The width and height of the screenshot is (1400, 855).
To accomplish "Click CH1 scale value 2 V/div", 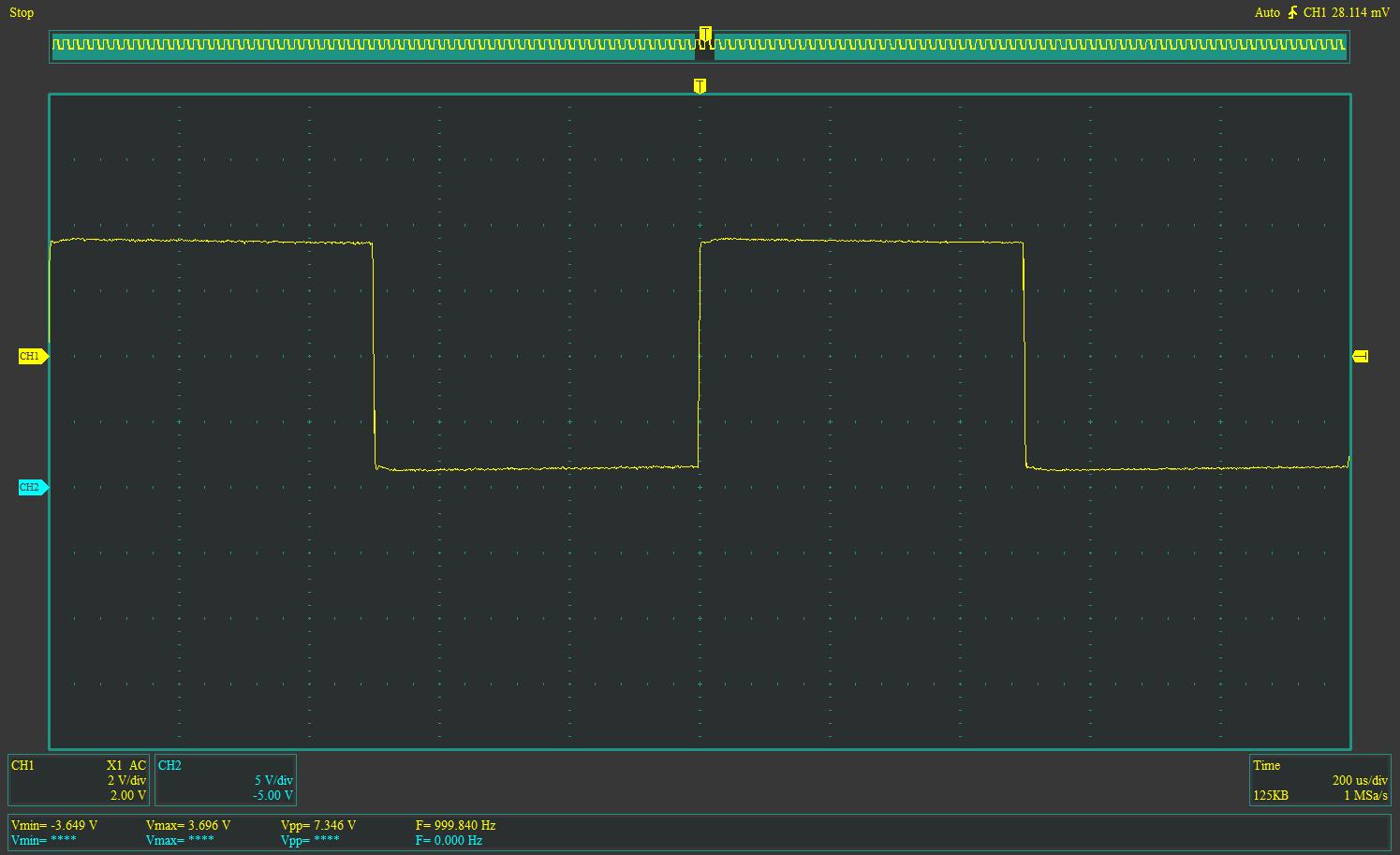I will click(126, 780).
